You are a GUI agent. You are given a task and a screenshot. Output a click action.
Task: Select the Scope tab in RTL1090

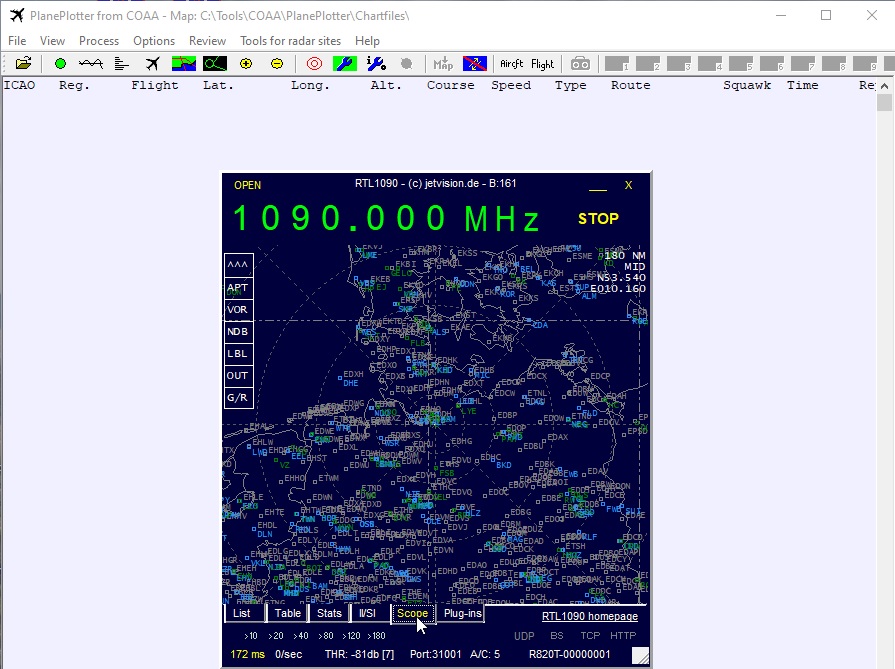tap(413, 614)
